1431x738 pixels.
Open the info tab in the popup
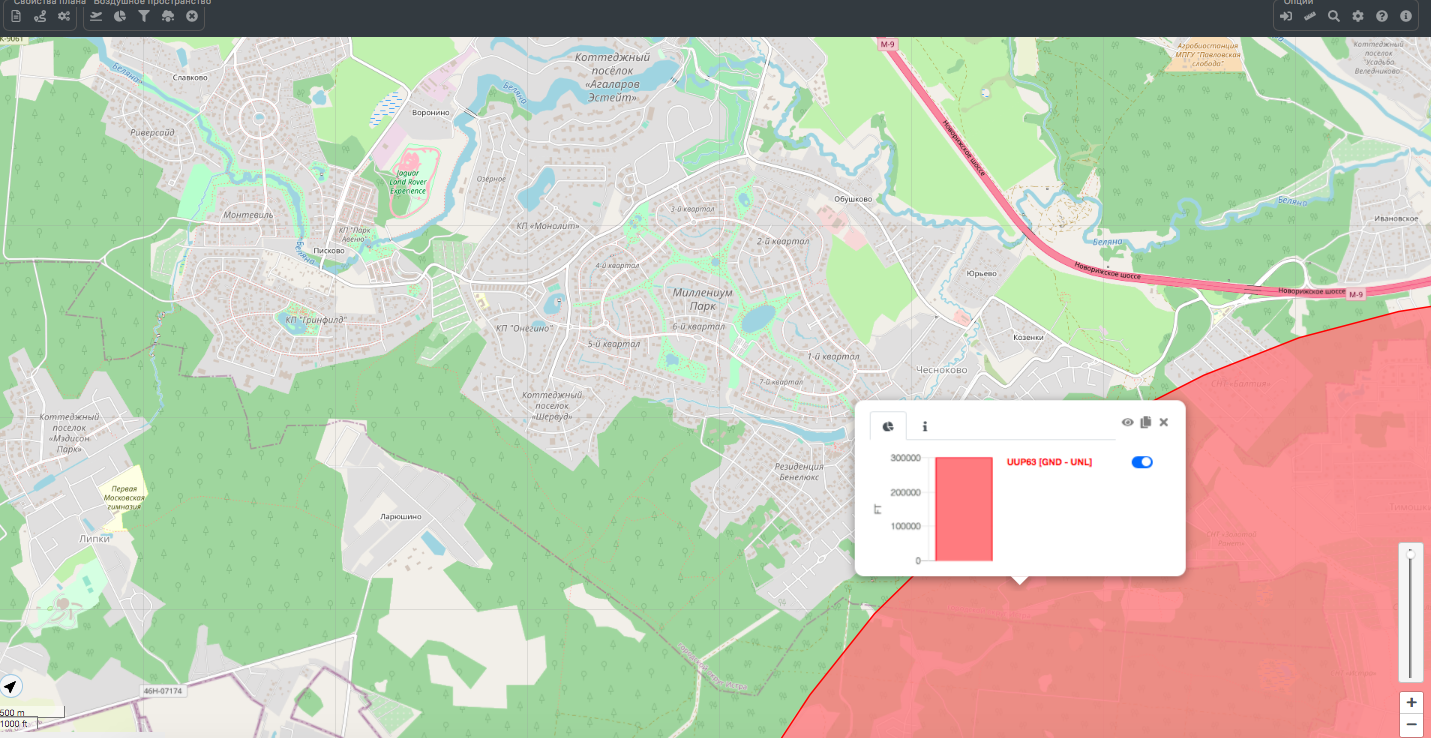(x=924, y=427)
